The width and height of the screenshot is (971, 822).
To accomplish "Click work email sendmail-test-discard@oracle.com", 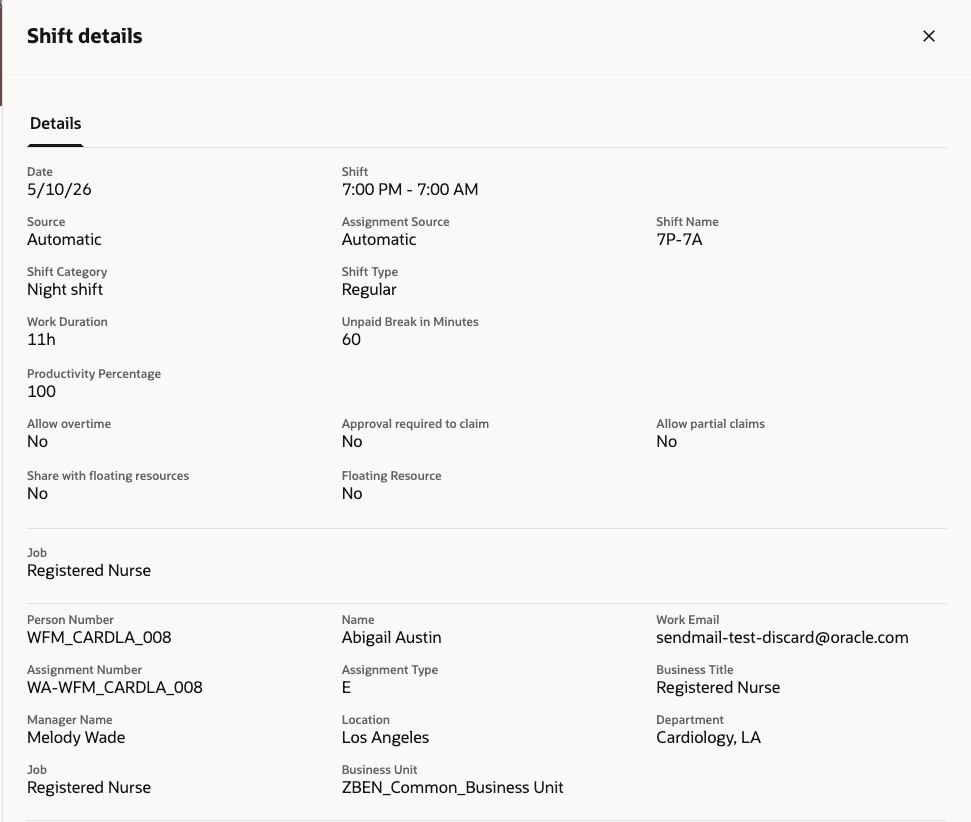I will [x=782, y=637].
